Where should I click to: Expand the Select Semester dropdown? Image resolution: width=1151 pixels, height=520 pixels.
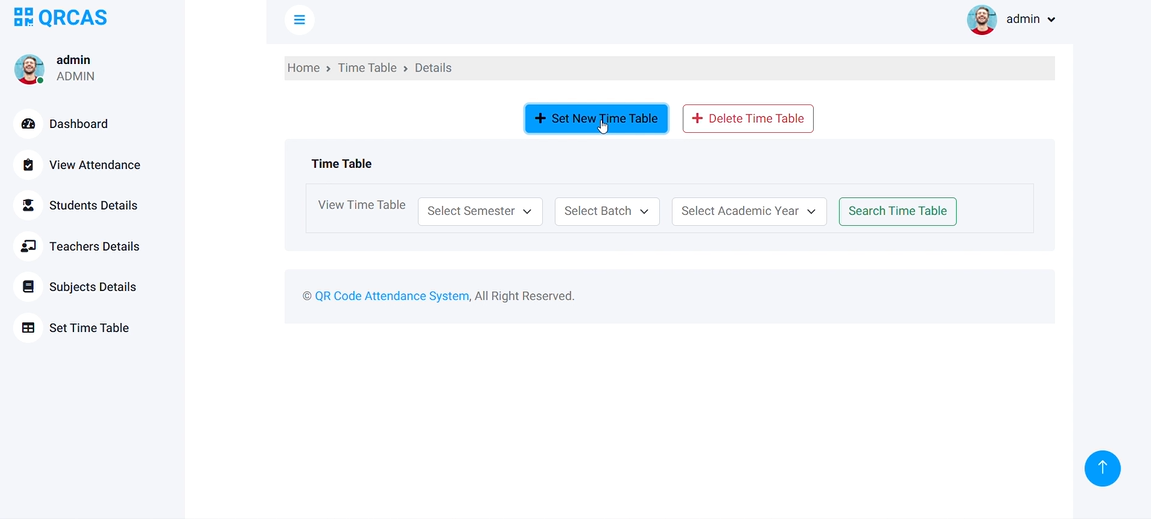tap(480, 211)
